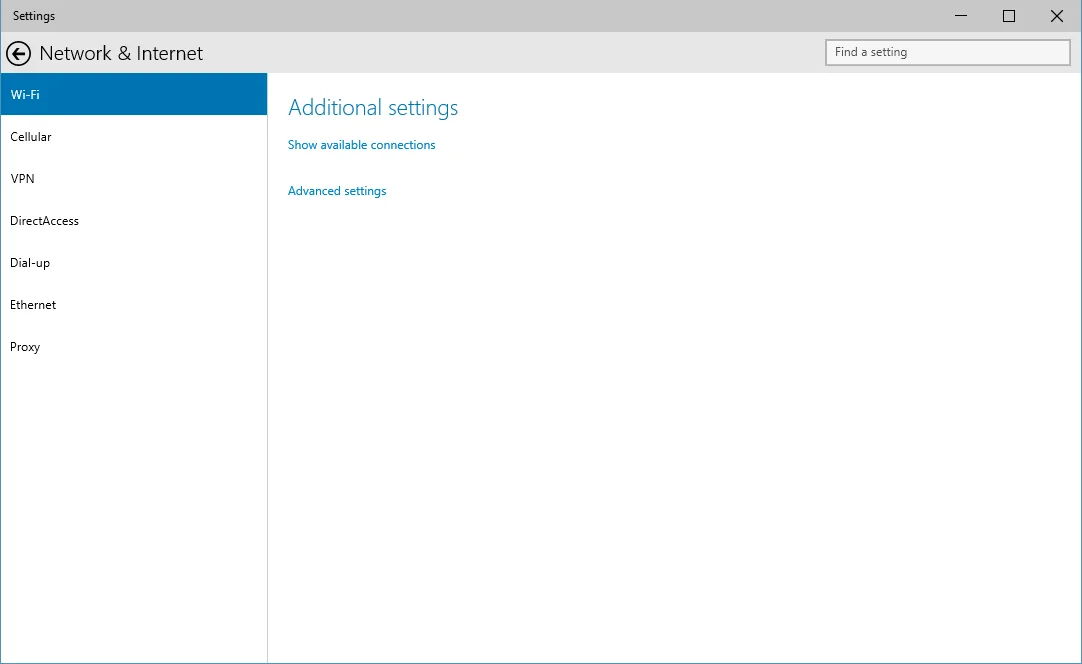
Task: Open the Cellular settings section
Action: pyautogui.click(x=134, y=137)
